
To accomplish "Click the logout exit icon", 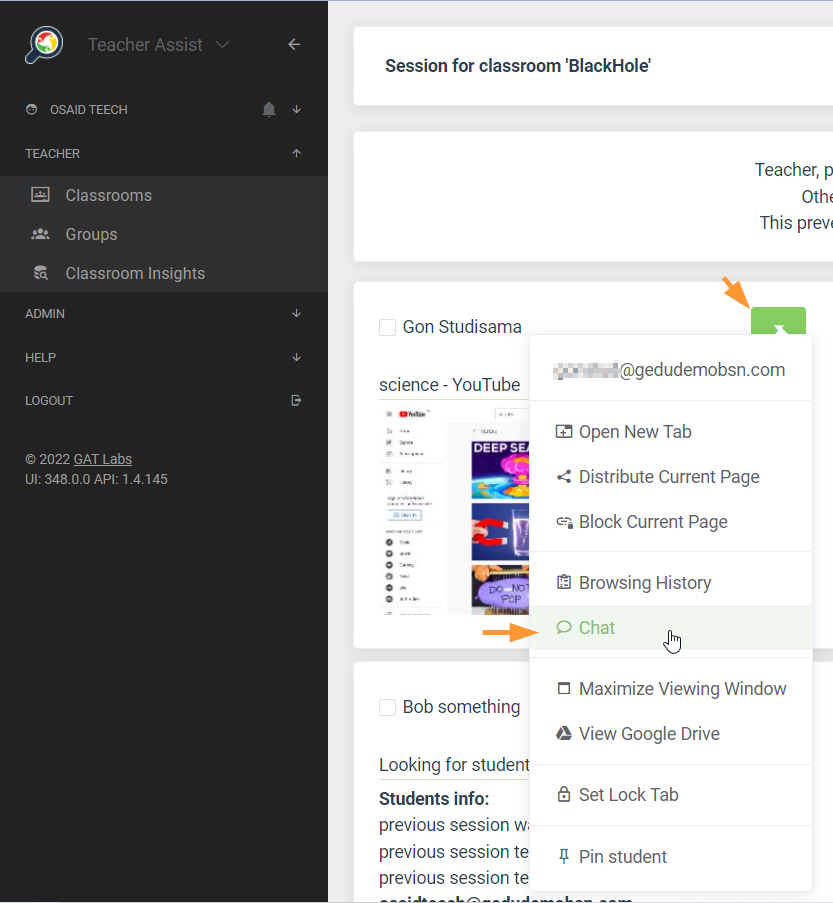I will (296, 400).
